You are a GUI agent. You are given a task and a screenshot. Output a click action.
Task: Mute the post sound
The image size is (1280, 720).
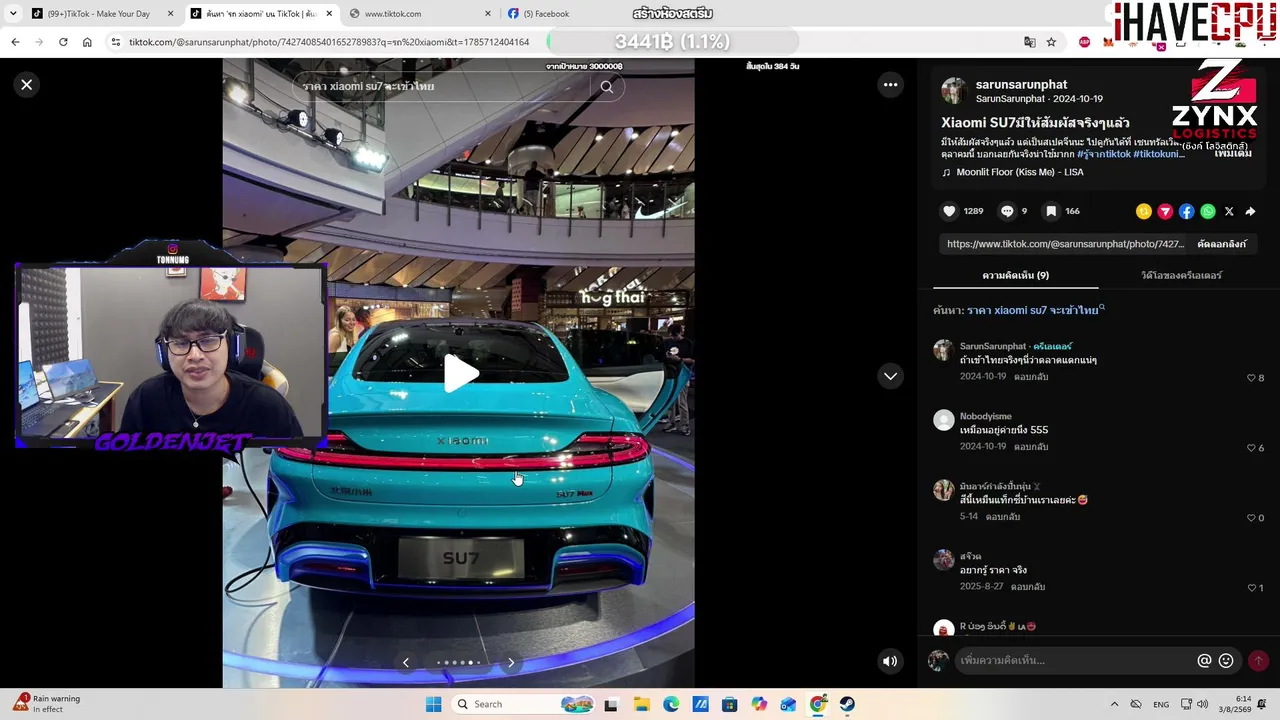890,661
